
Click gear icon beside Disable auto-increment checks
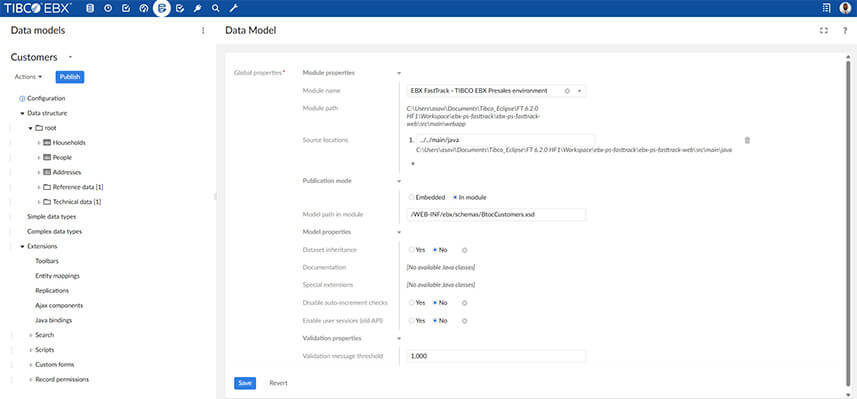tap(465, 303)
